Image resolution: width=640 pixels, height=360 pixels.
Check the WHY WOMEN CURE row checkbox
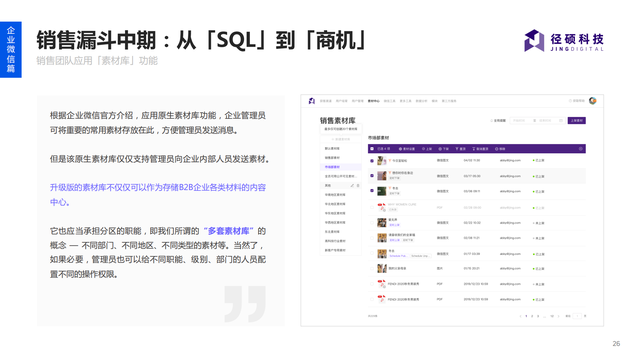coord(372,207)
